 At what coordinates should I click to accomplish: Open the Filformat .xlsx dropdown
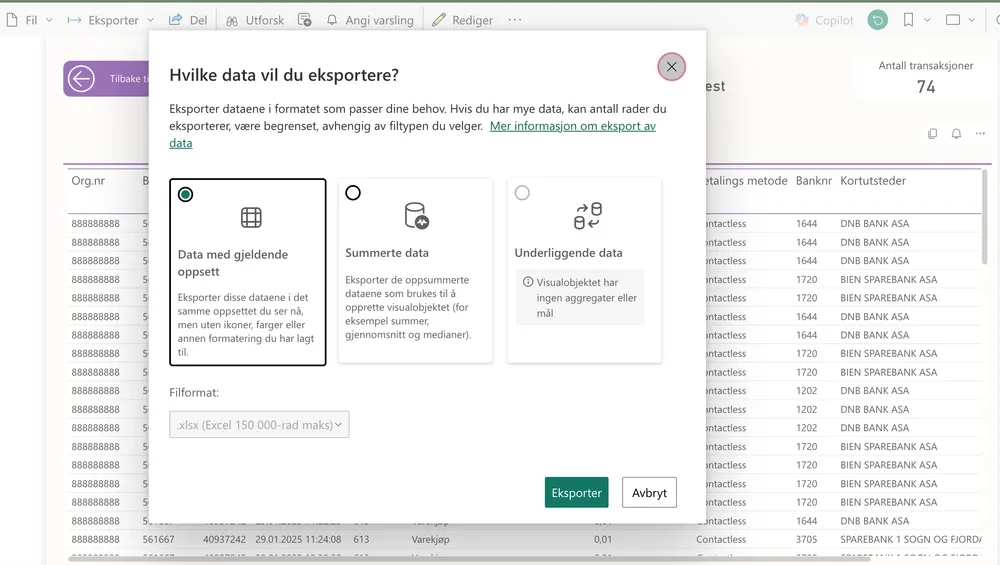259,425
